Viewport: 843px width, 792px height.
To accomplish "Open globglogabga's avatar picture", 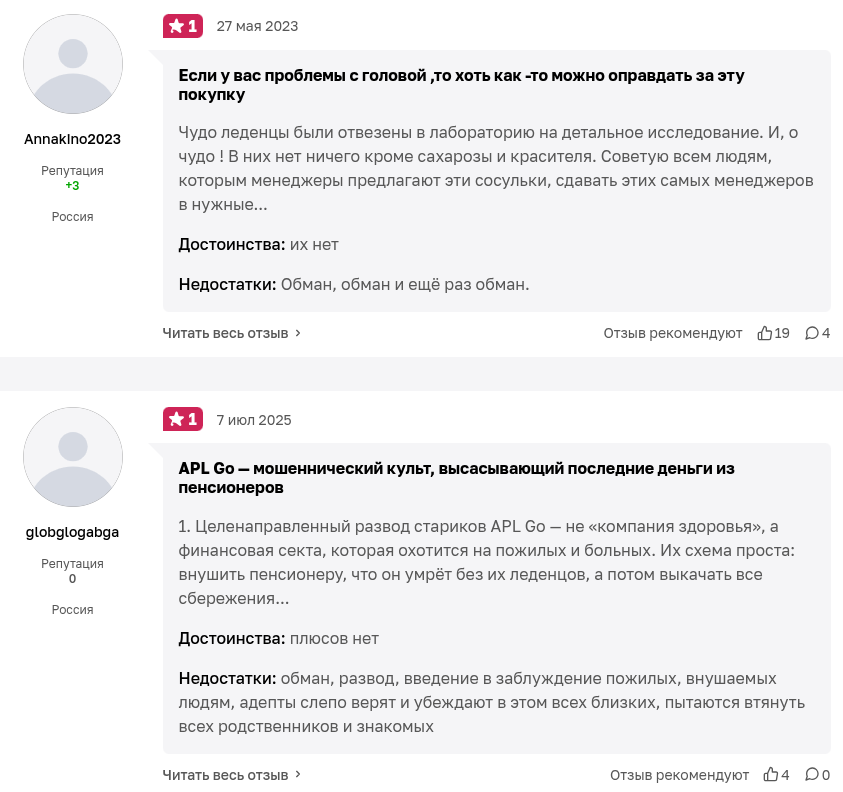I will click(x=73, y=457).
